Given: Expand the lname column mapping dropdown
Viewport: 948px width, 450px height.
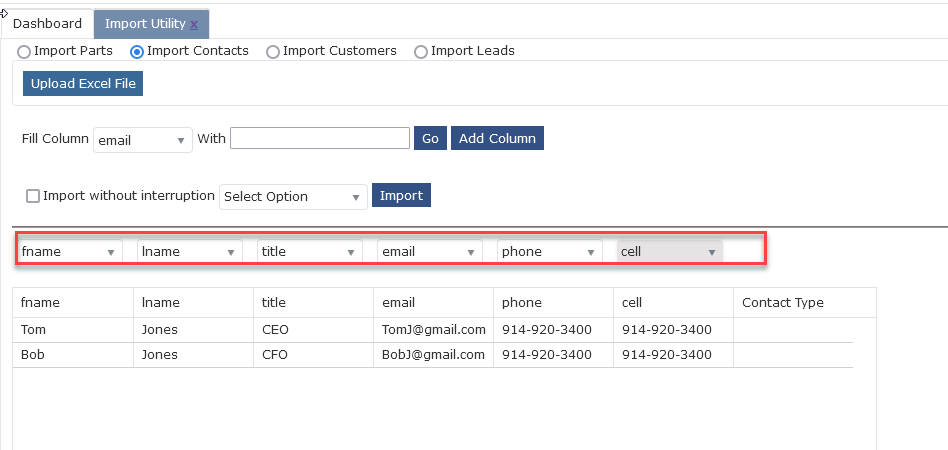Looking at the screenshot, I should [x=189, y=252].
